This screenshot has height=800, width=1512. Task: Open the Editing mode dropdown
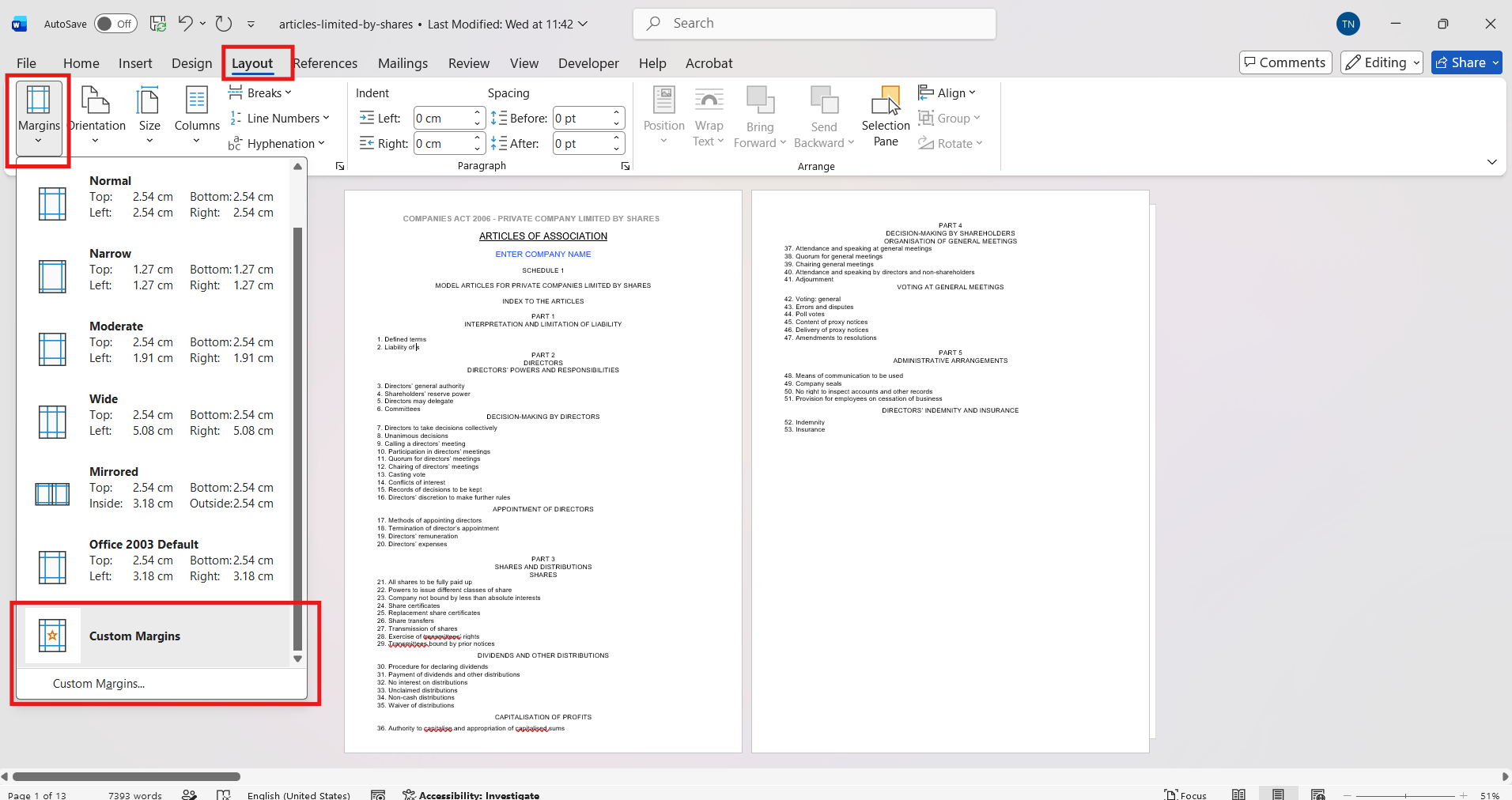click(1382, 62)
